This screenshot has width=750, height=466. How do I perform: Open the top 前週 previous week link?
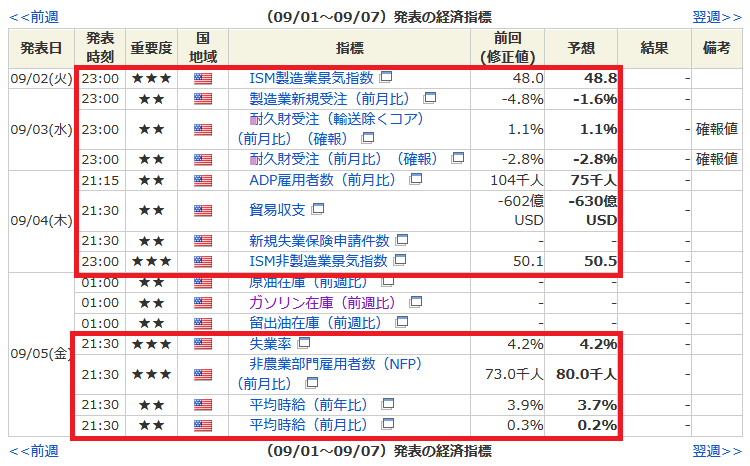tap(33, 17)
